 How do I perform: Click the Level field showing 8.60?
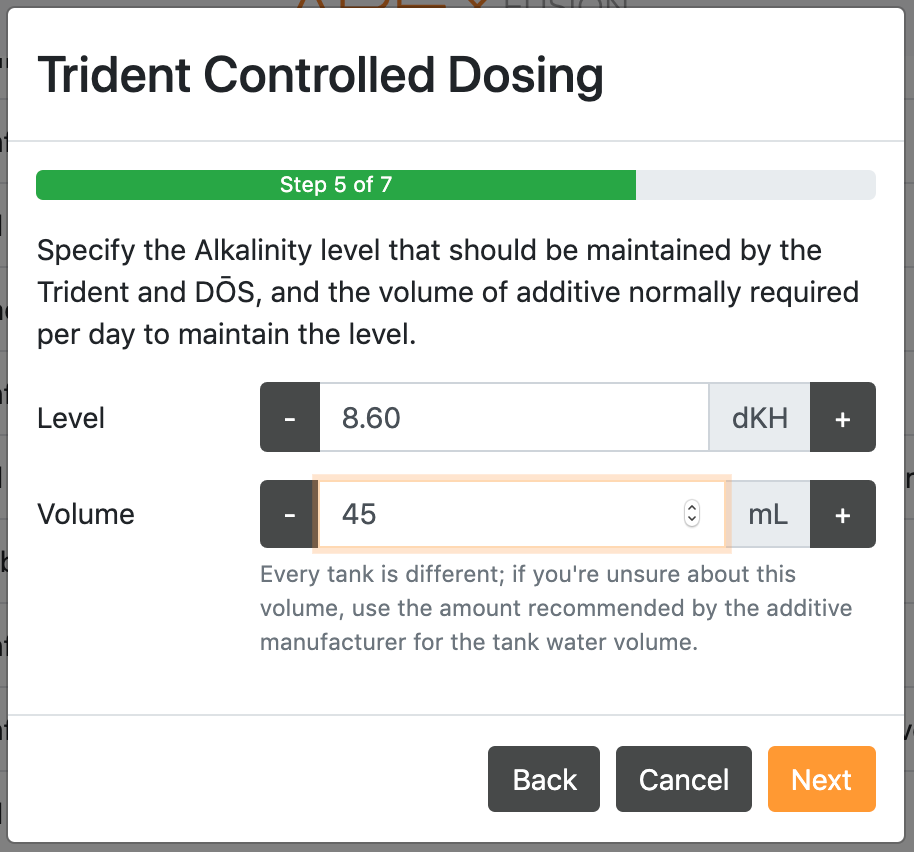coord(514,417)
